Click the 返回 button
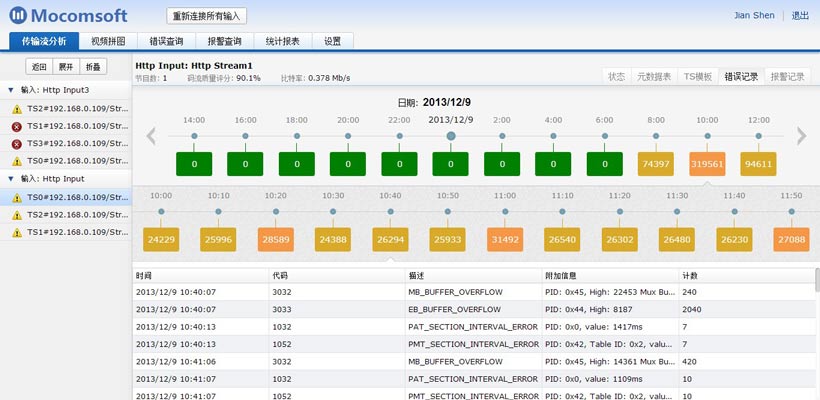The width and height of the screenshot is (820, 400). pos(39,66)
